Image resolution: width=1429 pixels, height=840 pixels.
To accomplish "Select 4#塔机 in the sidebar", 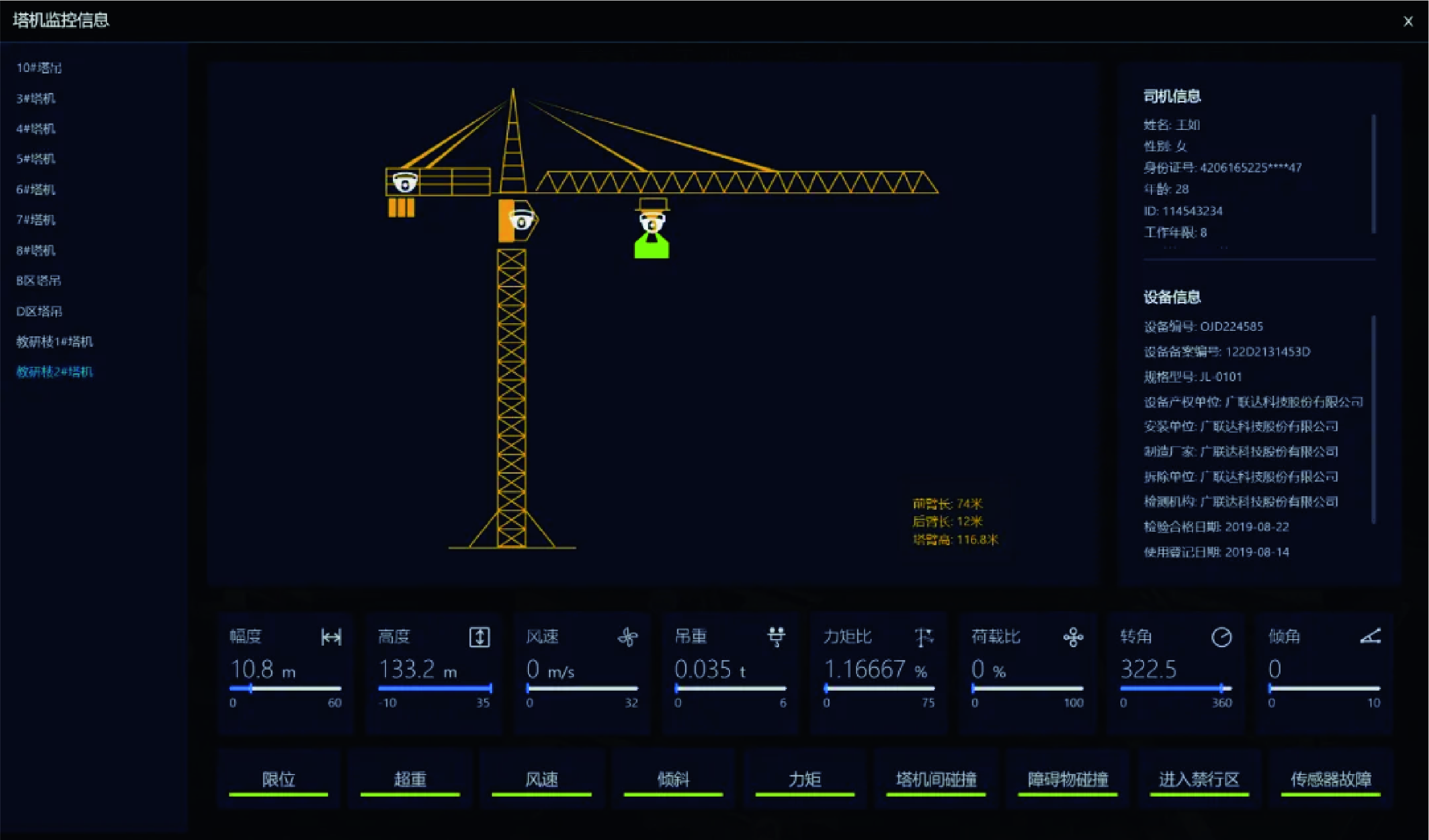I will (35, 128).
